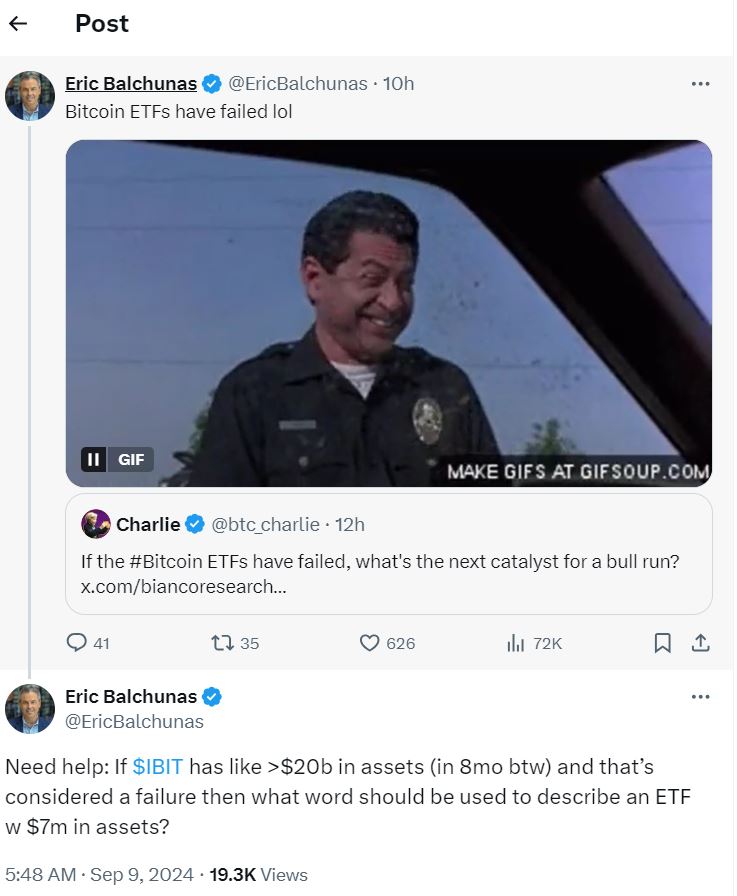737x896 pixels.
Task: Open more options on the first post
Action: pyautogui.click(x=700, y=84)
